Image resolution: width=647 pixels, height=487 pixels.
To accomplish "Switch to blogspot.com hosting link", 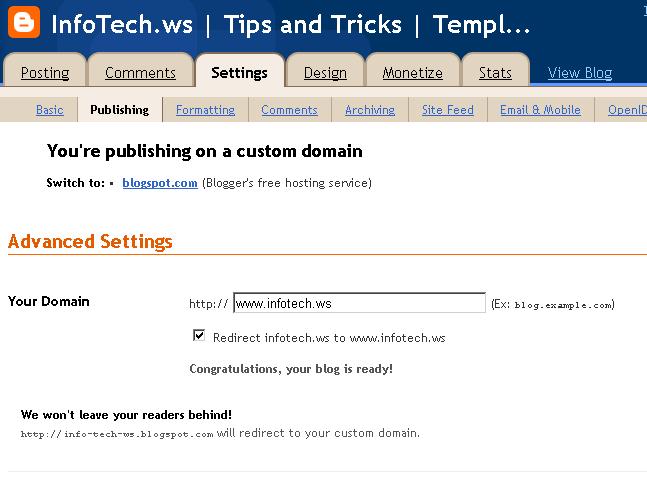I will (160, 183).
